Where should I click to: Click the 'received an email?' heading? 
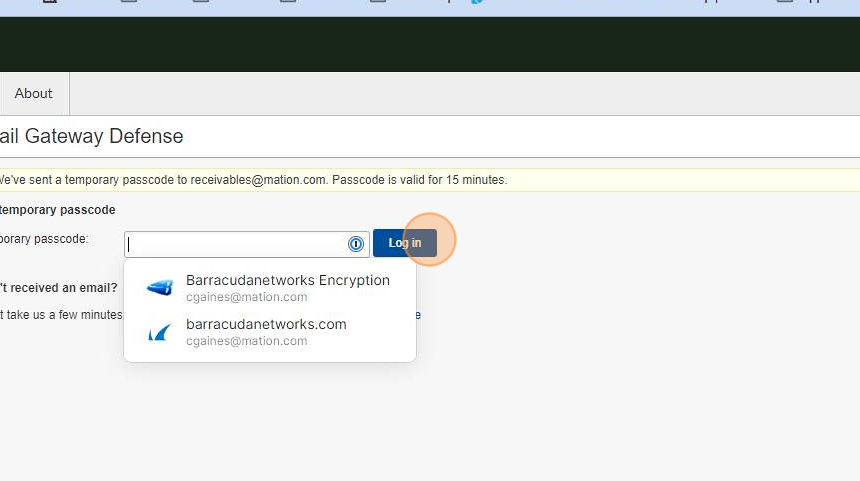(x=59, y=288)
